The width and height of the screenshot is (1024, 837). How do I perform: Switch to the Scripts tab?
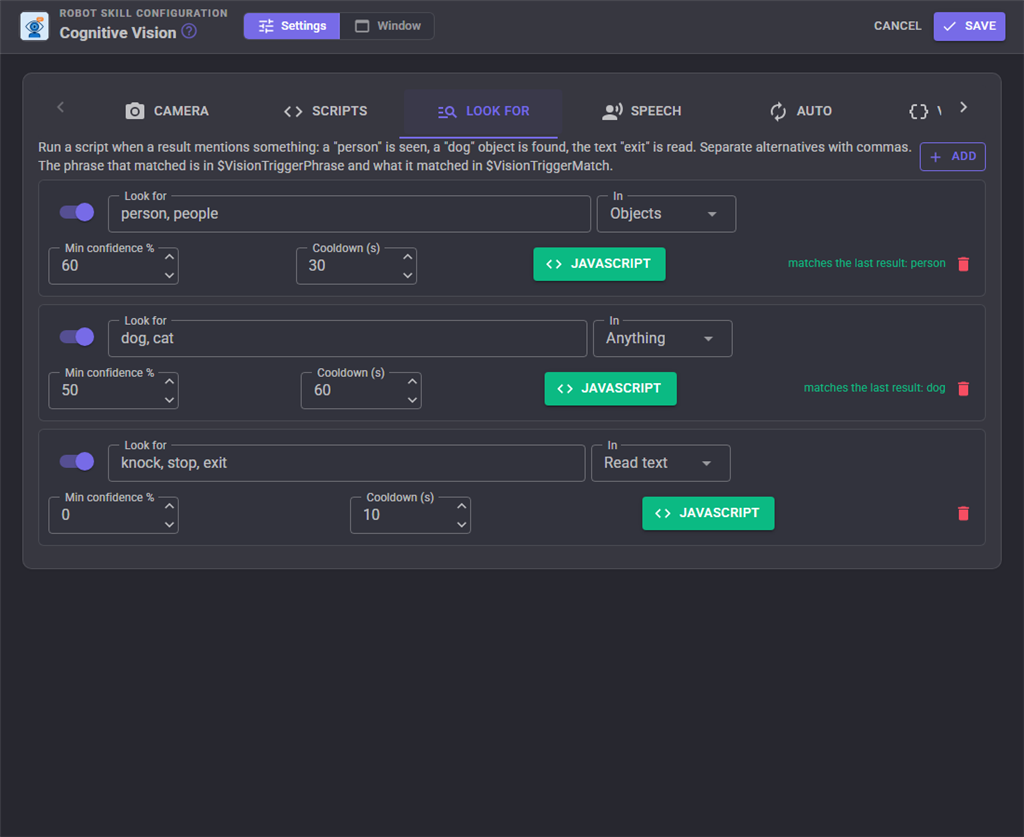(325, 111)
